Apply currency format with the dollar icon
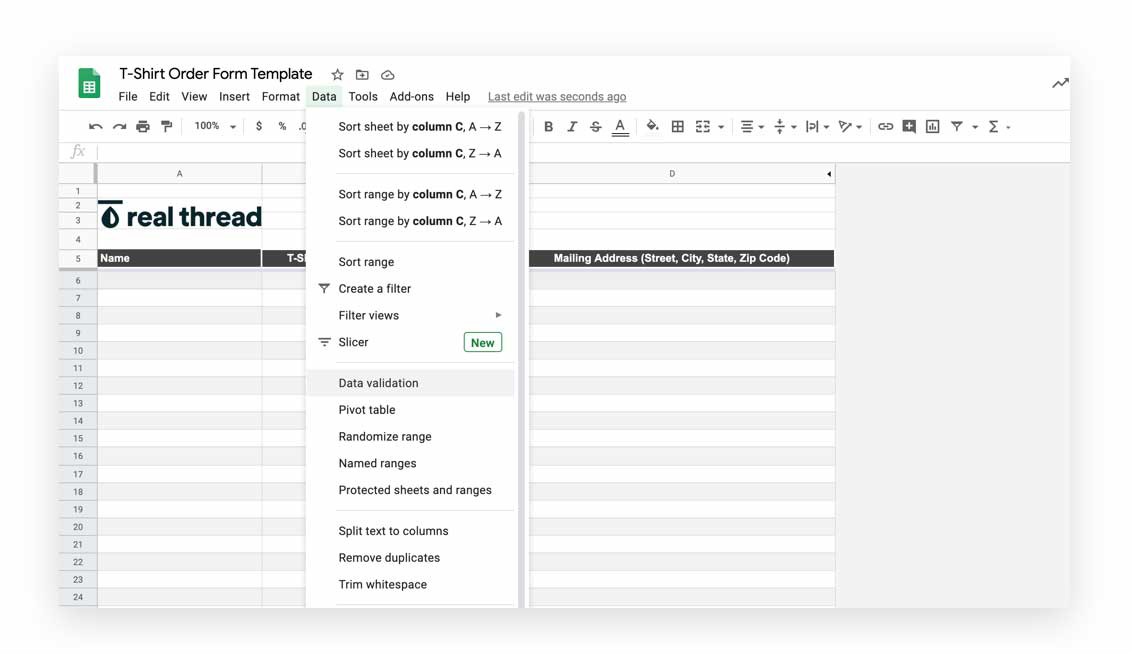Screen dimensions: 1132x654 click(x=258, y=126)
